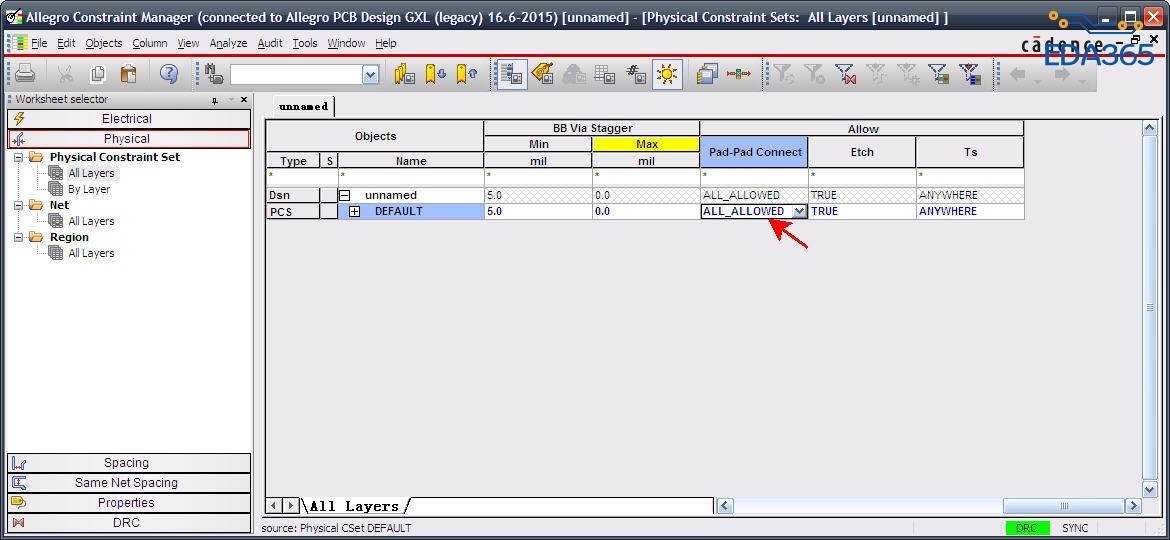Open the File menu
This screenshot has height=540, width=1170.
[39, 43]
